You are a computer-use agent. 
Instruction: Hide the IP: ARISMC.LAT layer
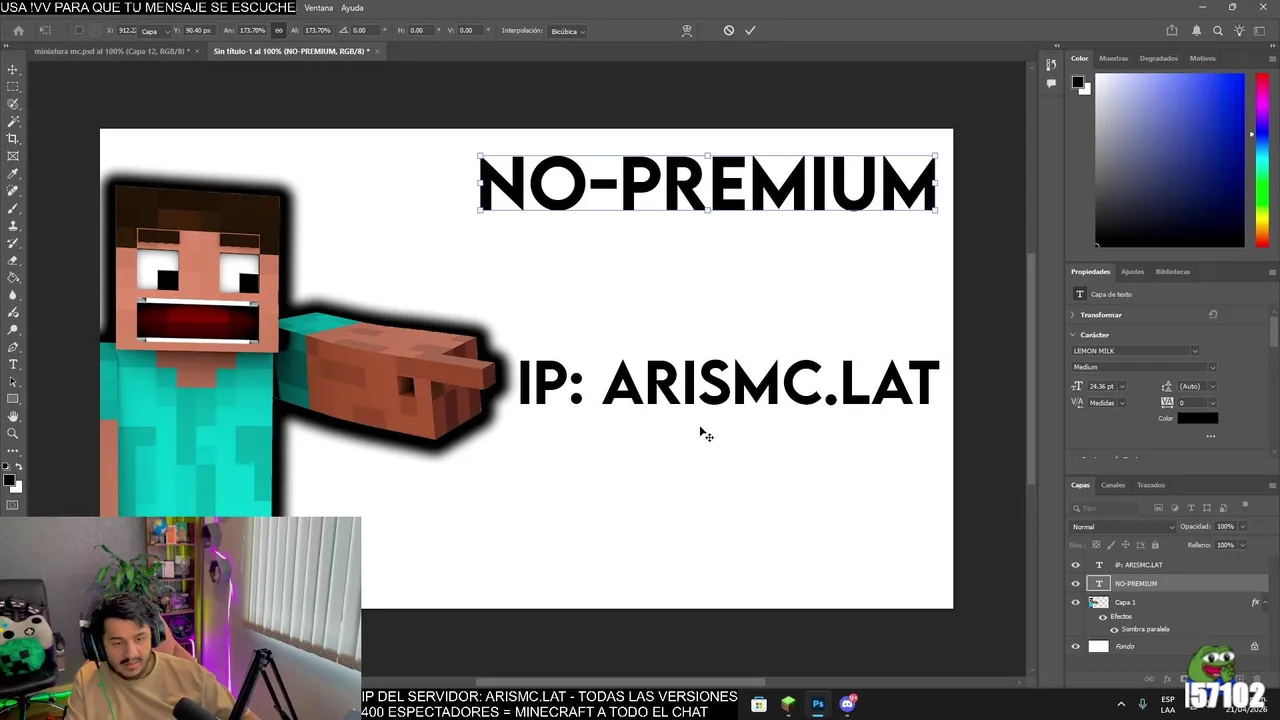pyautogui.click(x=1076, y=565)
